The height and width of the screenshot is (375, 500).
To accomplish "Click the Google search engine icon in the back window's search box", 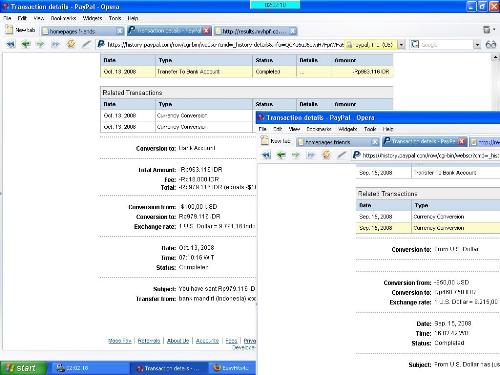I will pos(415,44).
